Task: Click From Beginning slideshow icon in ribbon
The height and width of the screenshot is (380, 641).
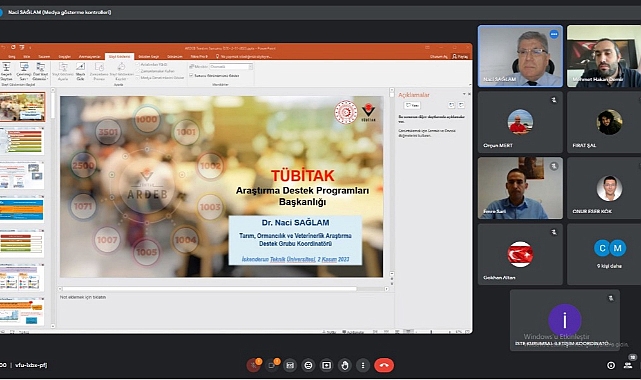Action: 6,71
